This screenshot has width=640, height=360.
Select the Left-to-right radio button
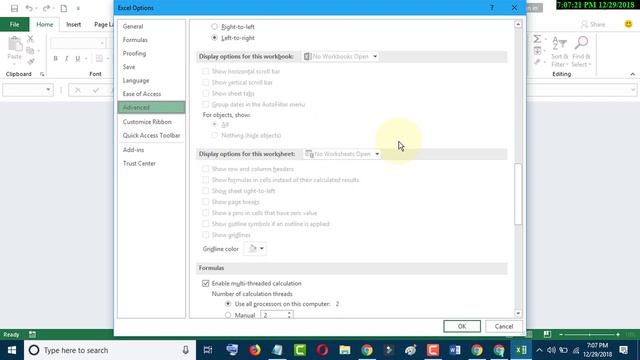tap(214, 38)
